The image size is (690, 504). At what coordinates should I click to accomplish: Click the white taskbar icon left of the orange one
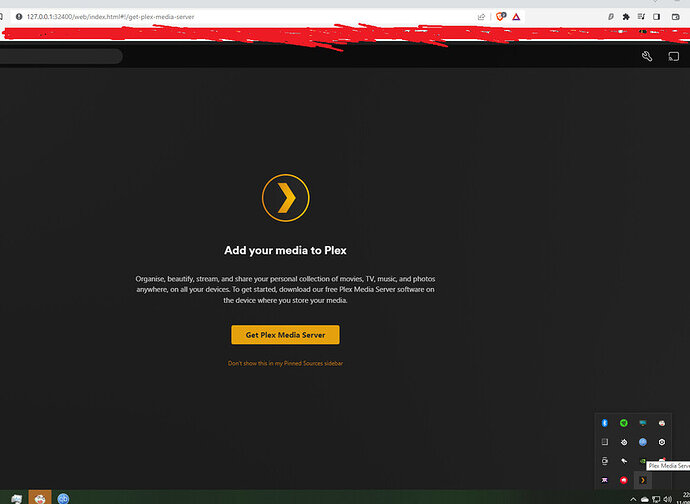[x=16, y=499]
